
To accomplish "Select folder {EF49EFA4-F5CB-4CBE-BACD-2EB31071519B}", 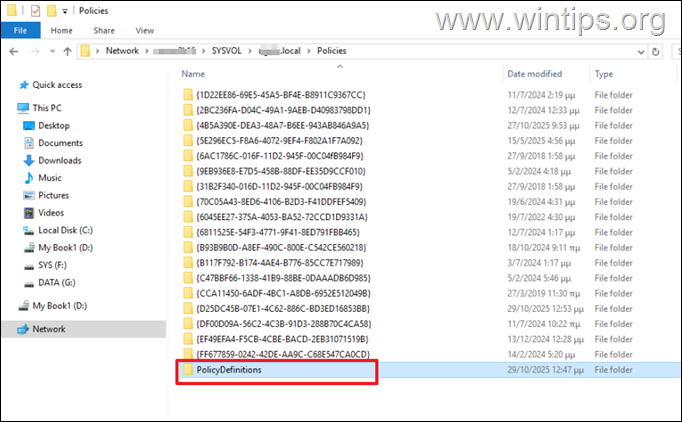I will 282,339.
